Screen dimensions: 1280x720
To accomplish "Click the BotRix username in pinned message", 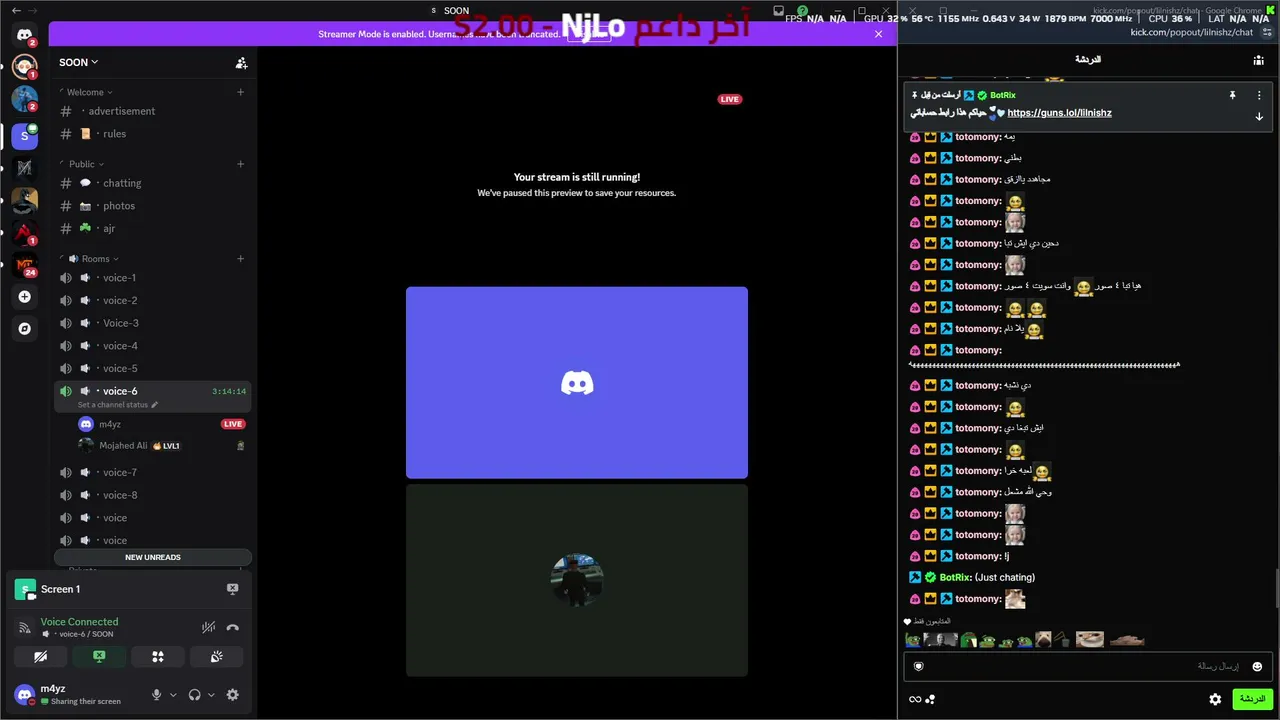I will point(1002,95).
